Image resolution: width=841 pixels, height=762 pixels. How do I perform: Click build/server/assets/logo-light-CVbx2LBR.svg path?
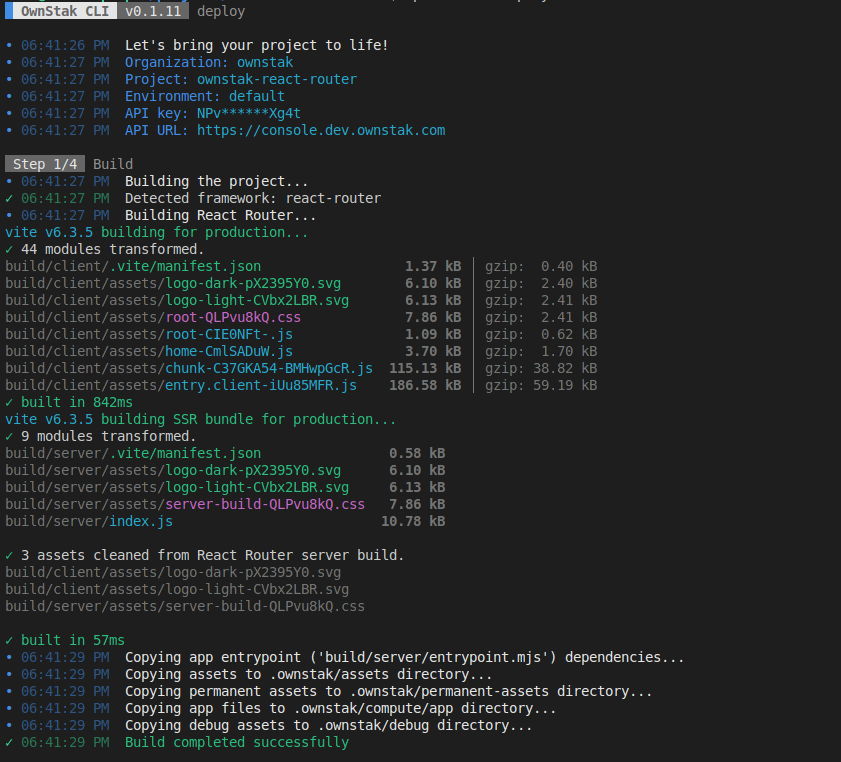click(x=177, y=487)
